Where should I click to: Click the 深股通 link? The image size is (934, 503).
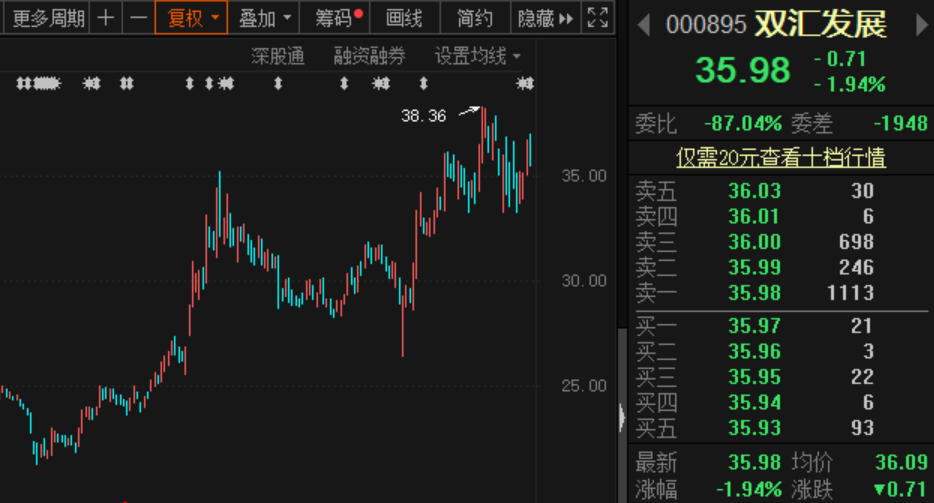[x=277, y=56]
